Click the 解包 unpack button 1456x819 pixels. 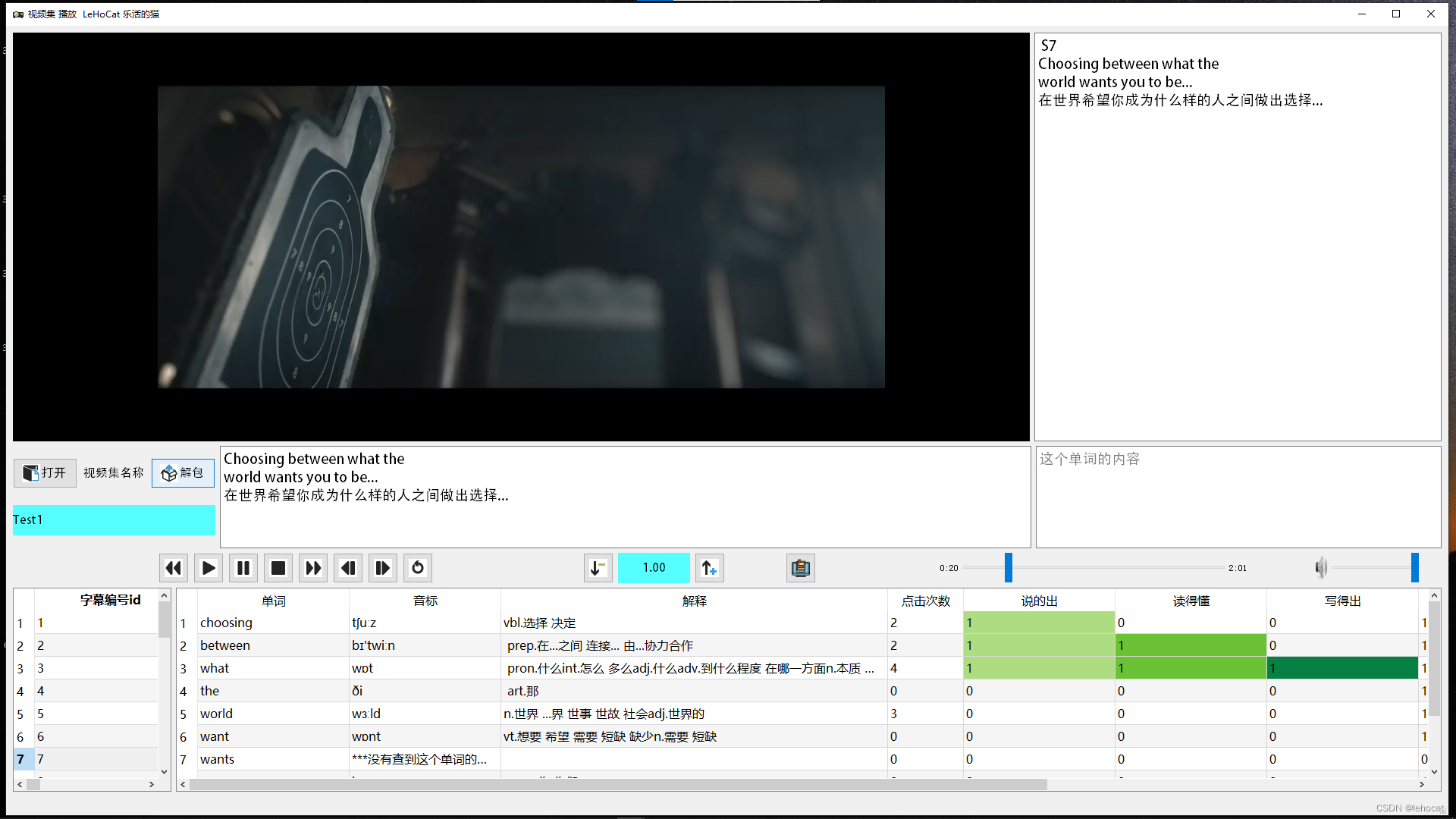(x=183, y=473)
